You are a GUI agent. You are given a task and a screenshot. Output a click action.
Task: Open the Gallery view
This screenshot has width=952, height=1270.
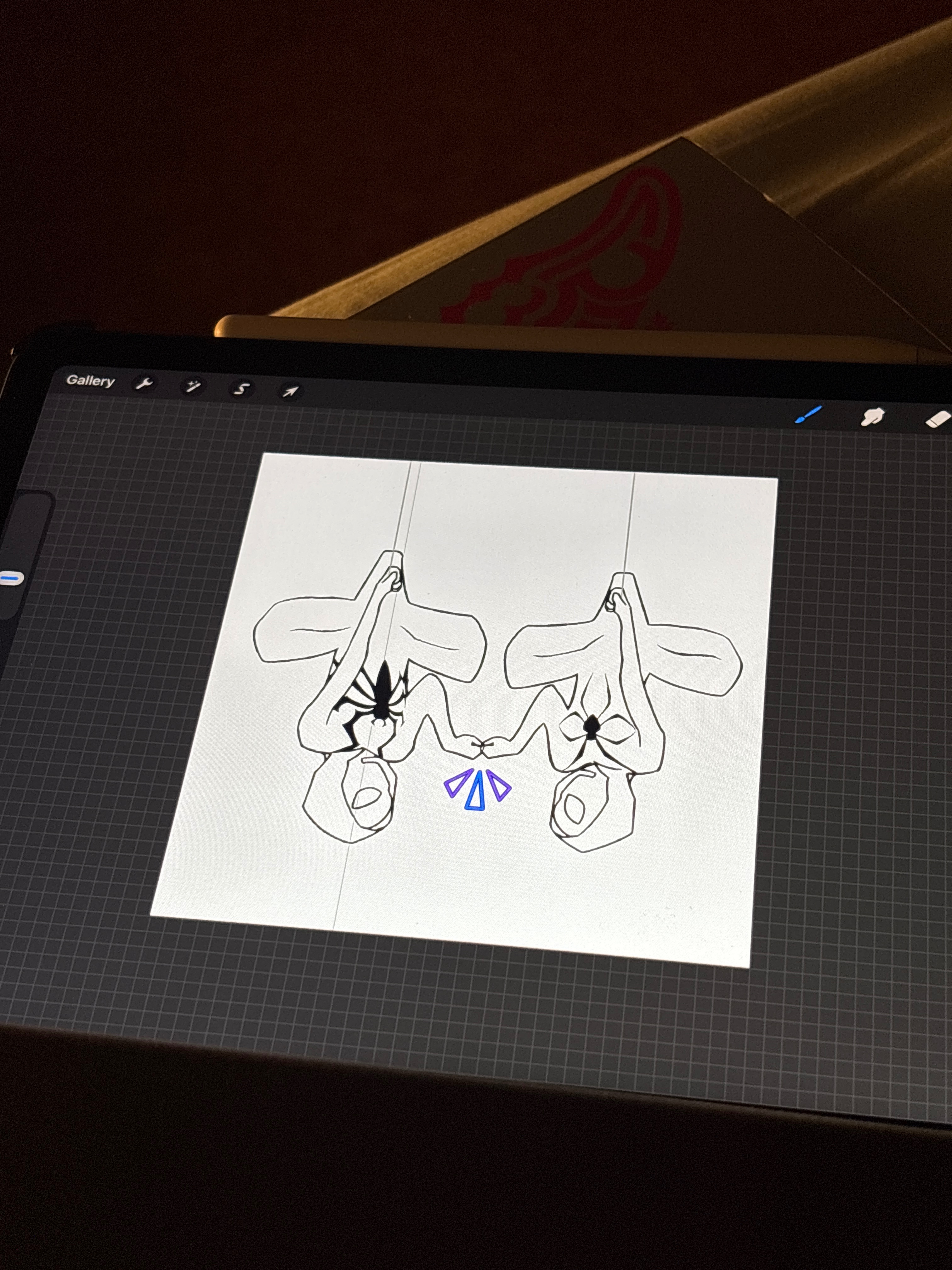pyautogui.click(x=91, y=381)
